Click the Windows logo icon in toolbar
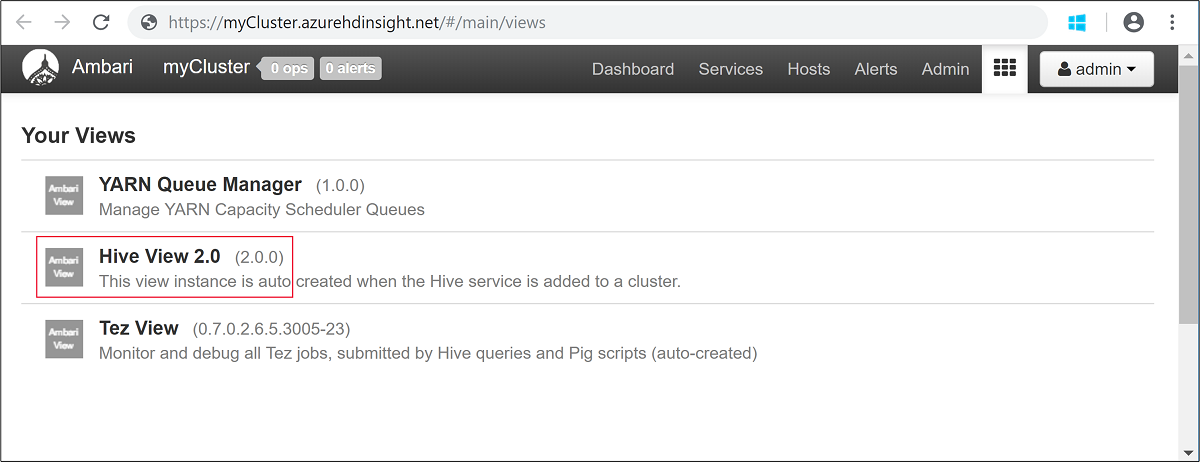This screenshot has height=462, width=1200. [1077, 22]
